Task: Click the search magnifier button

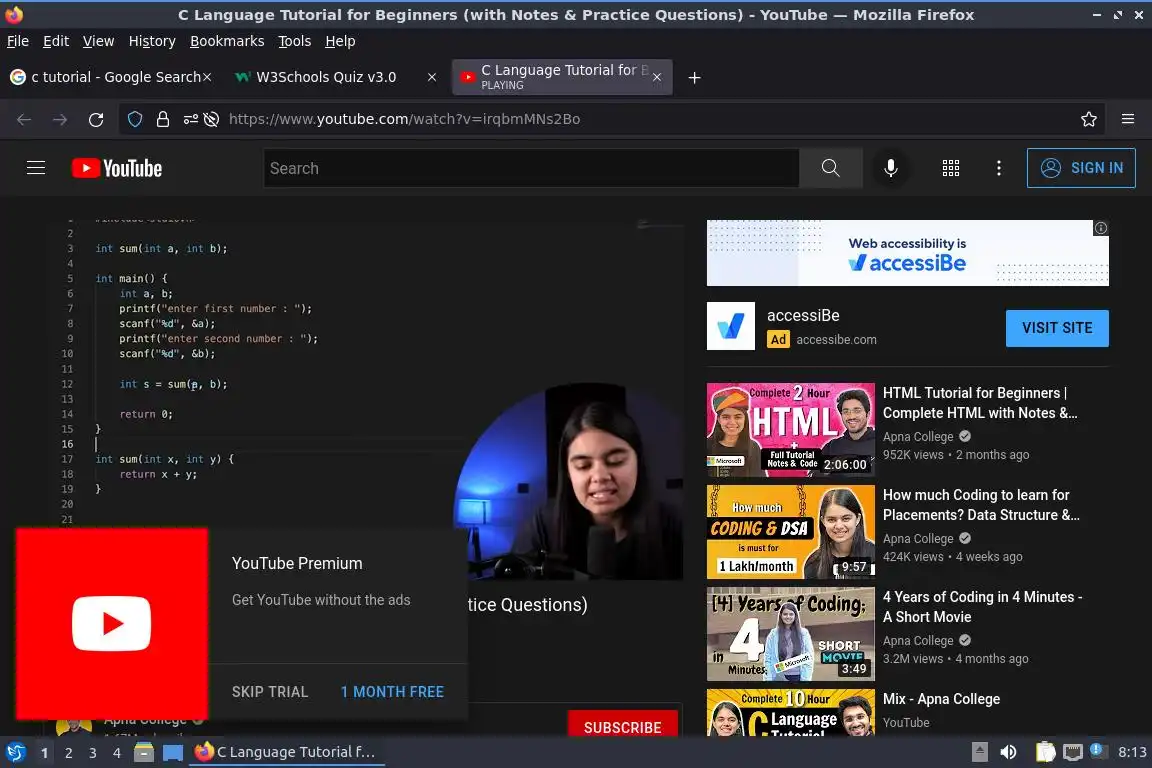Action: [x=830, y=168]
